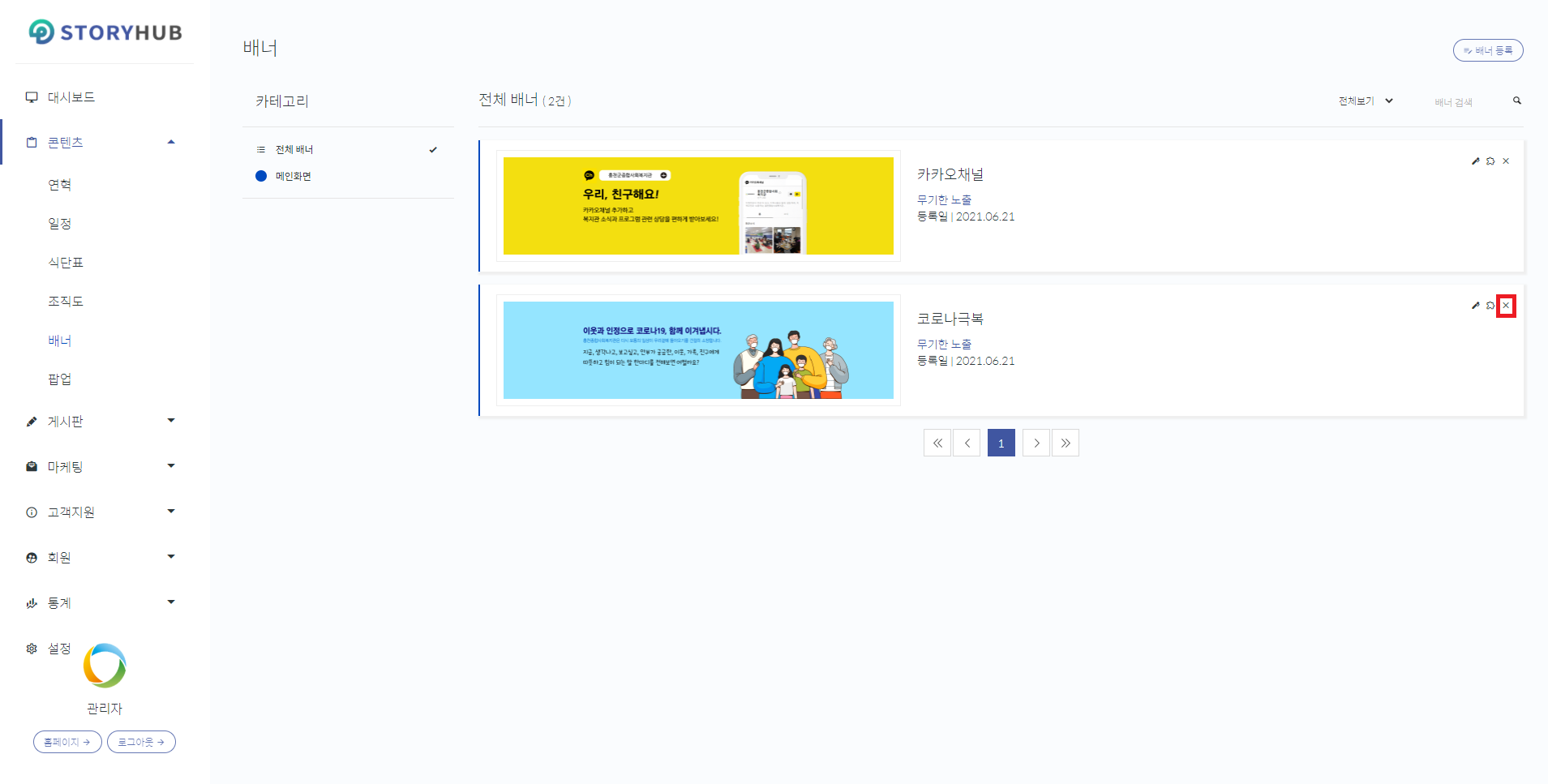
Task: Open the 팝업 submenu item
Action: [60, 379]
